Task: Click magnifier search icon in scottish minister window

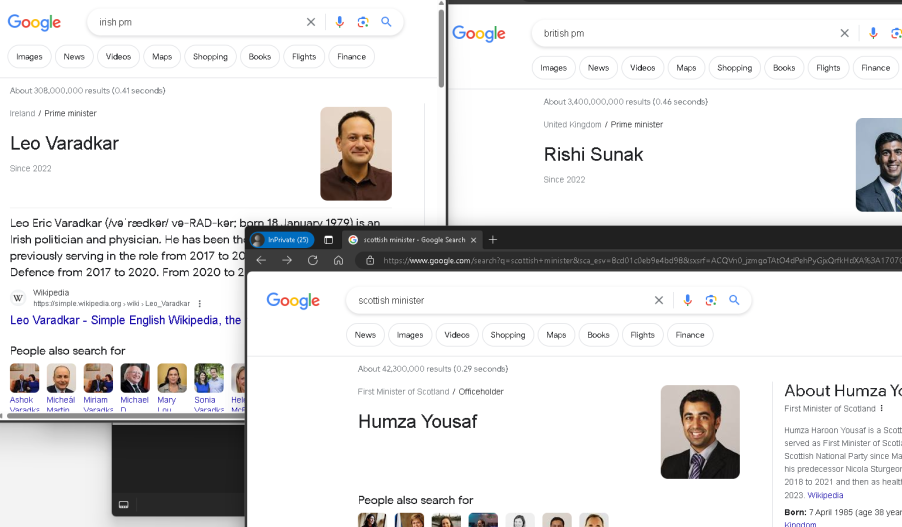Action: point(734,300)
